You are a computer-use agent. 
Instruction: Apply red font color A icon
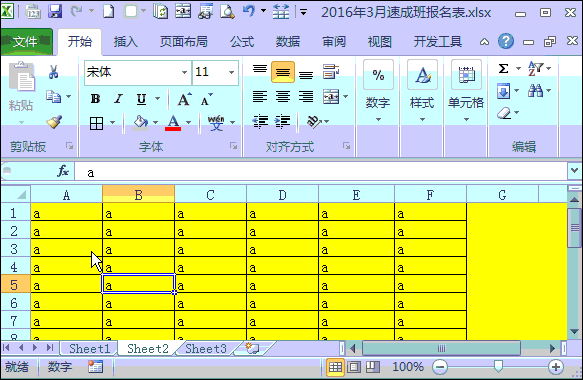(173, 122)
